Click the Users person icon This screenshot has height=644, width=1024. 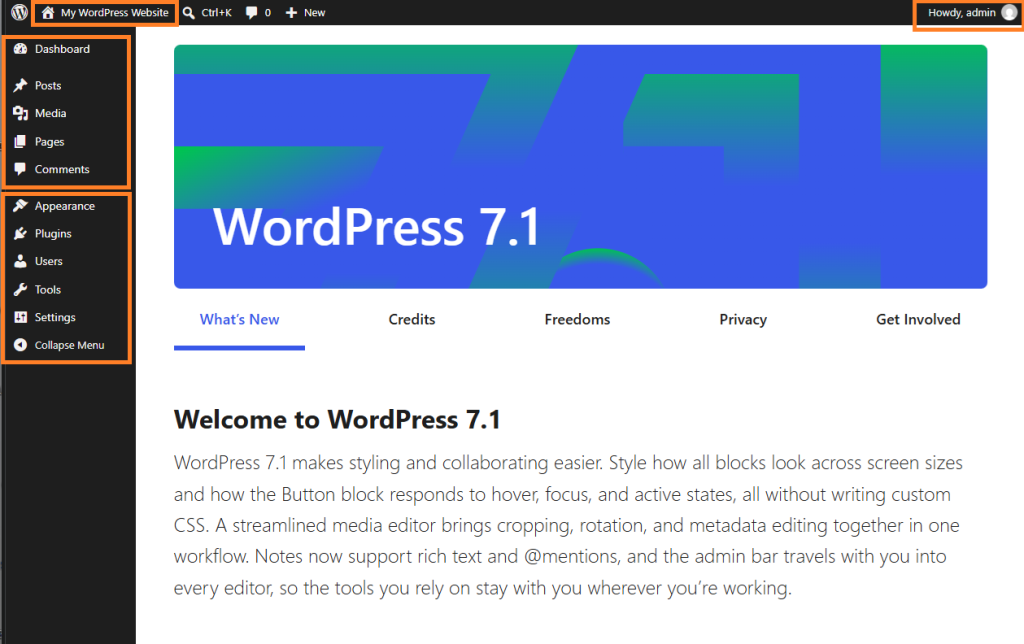[x=20, y=261]
